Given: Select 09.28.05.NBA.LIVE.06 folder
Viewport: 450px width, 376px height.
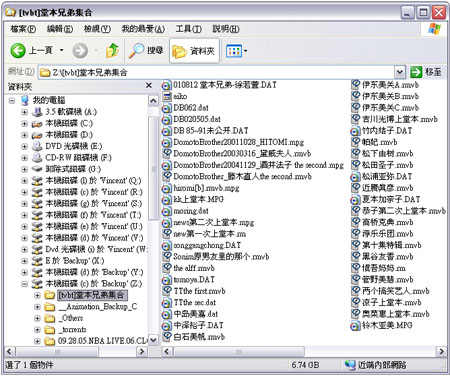Looking at the screenshot, I should tap(102, 341).
